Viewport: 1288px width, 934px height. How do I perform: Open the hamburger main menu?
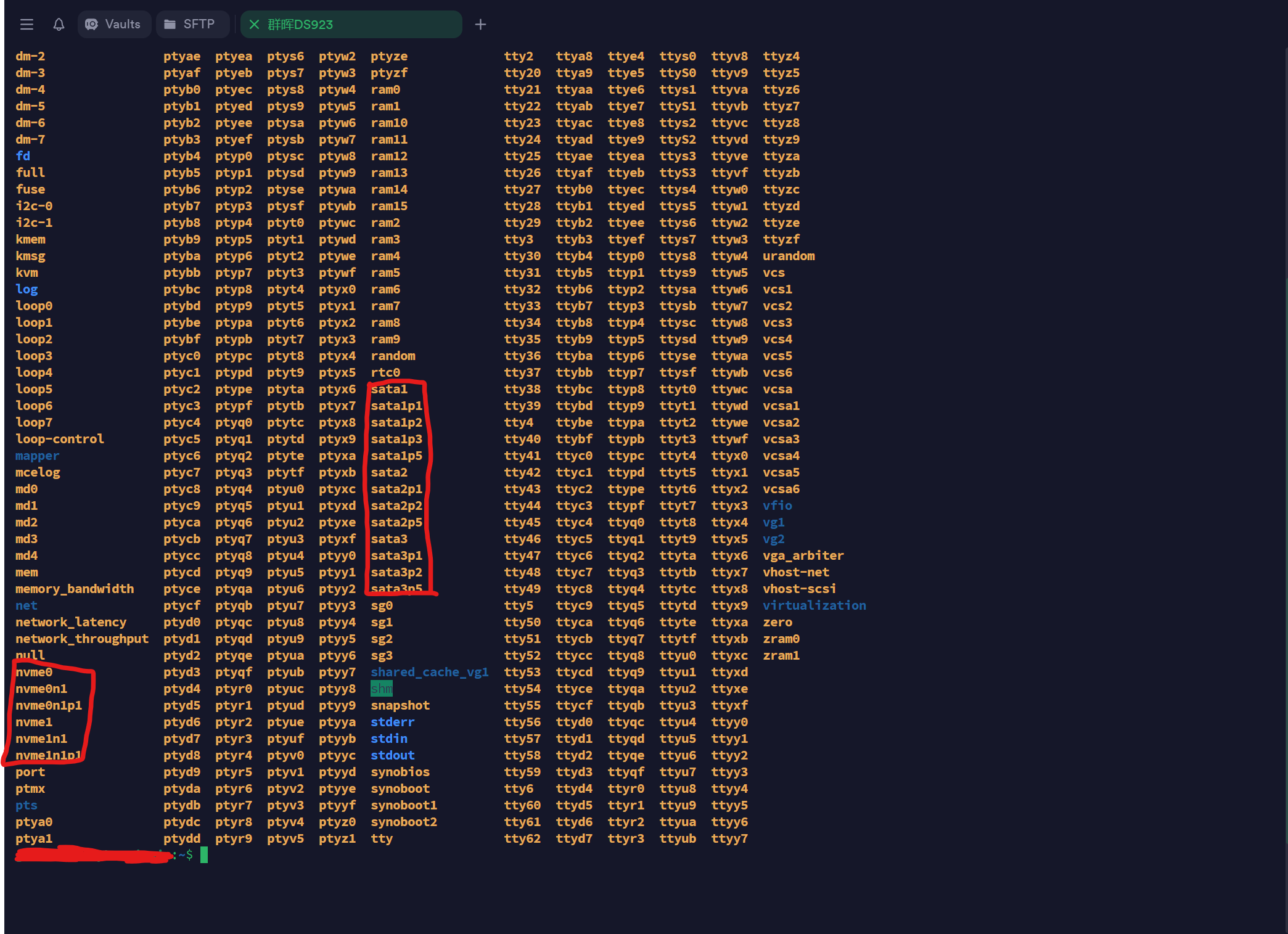coord(27,25)
